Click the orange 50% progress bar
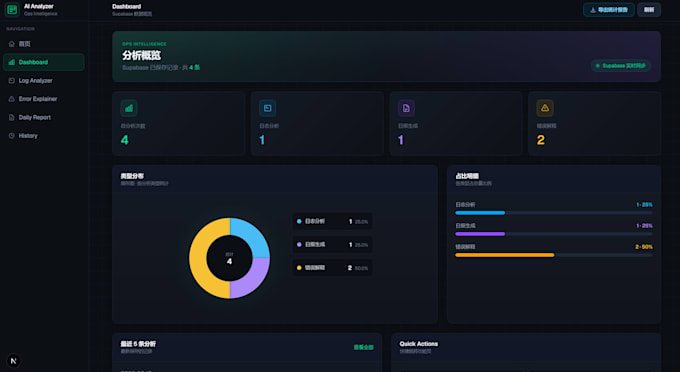This screenshot has height=372, width=680. (505, 255)
